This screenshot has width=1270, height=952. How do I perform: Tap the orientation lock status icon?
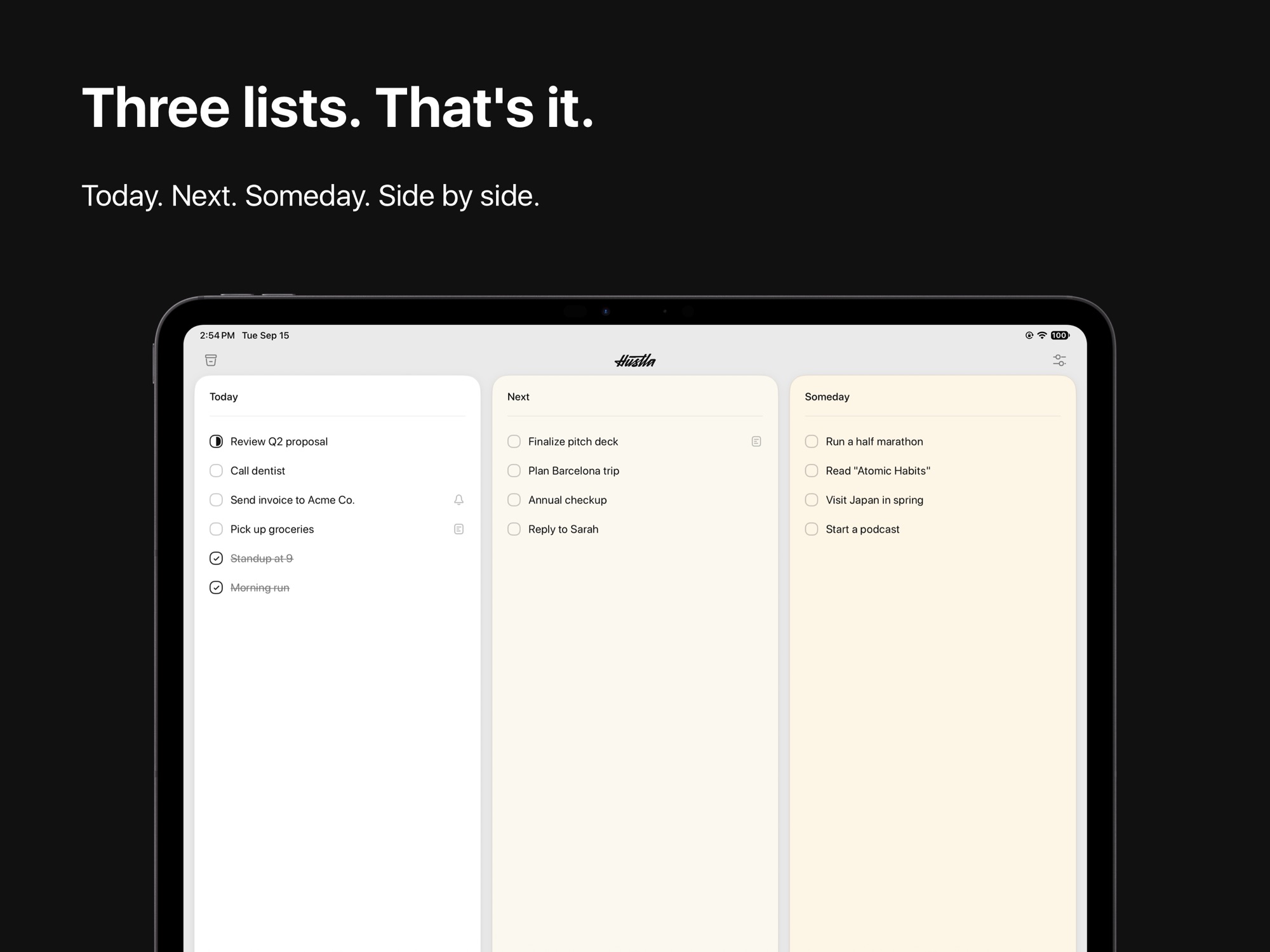(x=1029, y=335)
